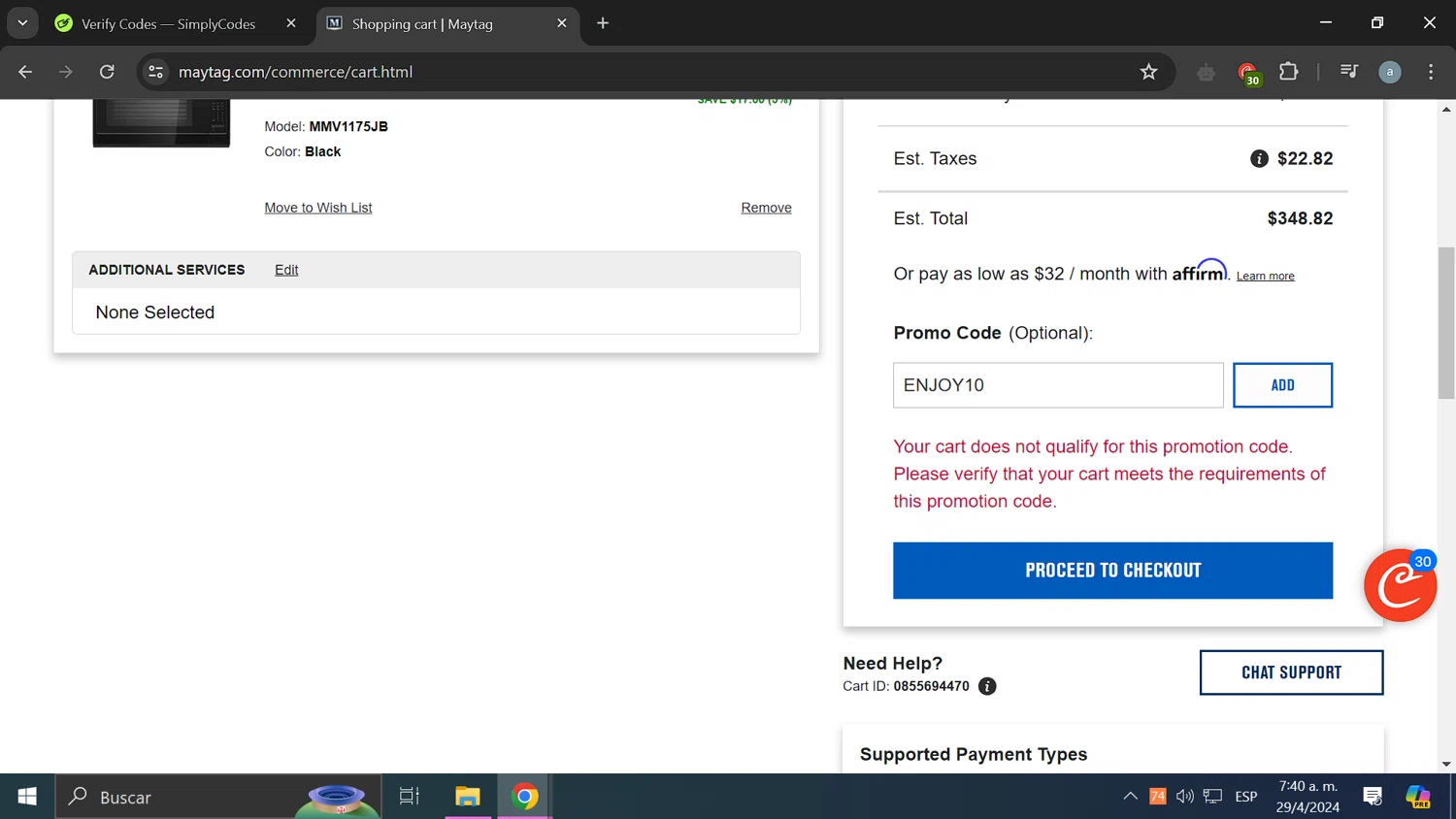The height and width of the screenshot is (819, 1456).
Task: Open site information icon in address bar
Action: click(x=155, y=72)
